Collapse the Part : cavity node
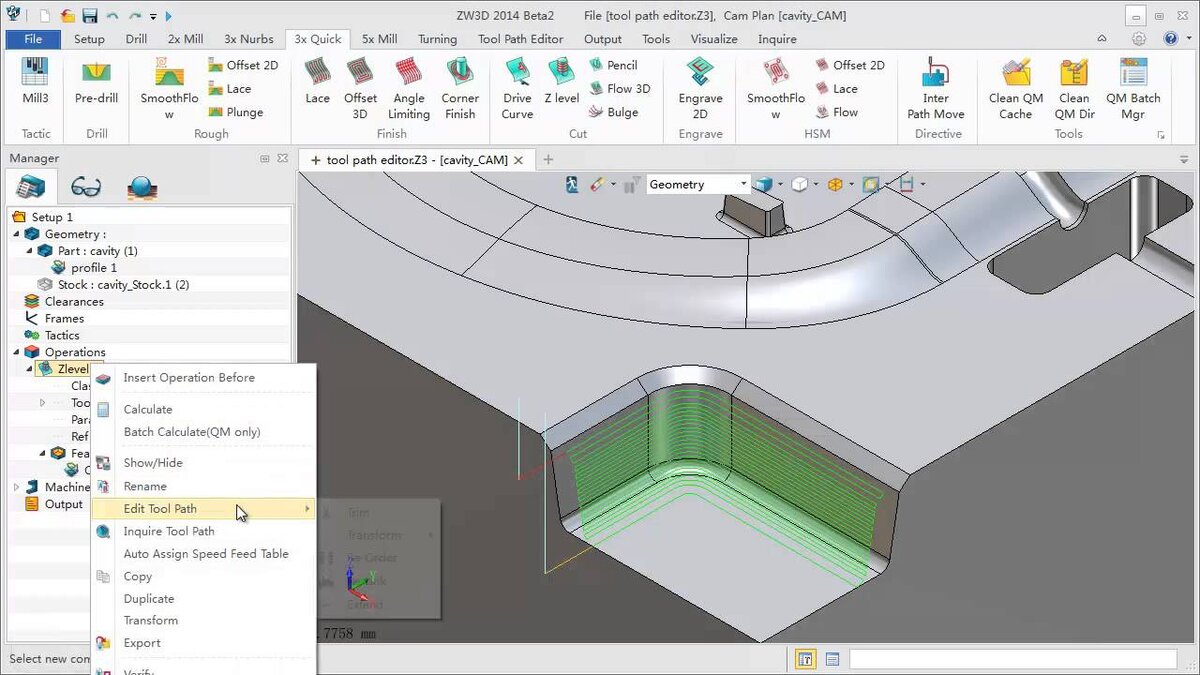This screenshot has height=675, width=1200. coord(30,251)
